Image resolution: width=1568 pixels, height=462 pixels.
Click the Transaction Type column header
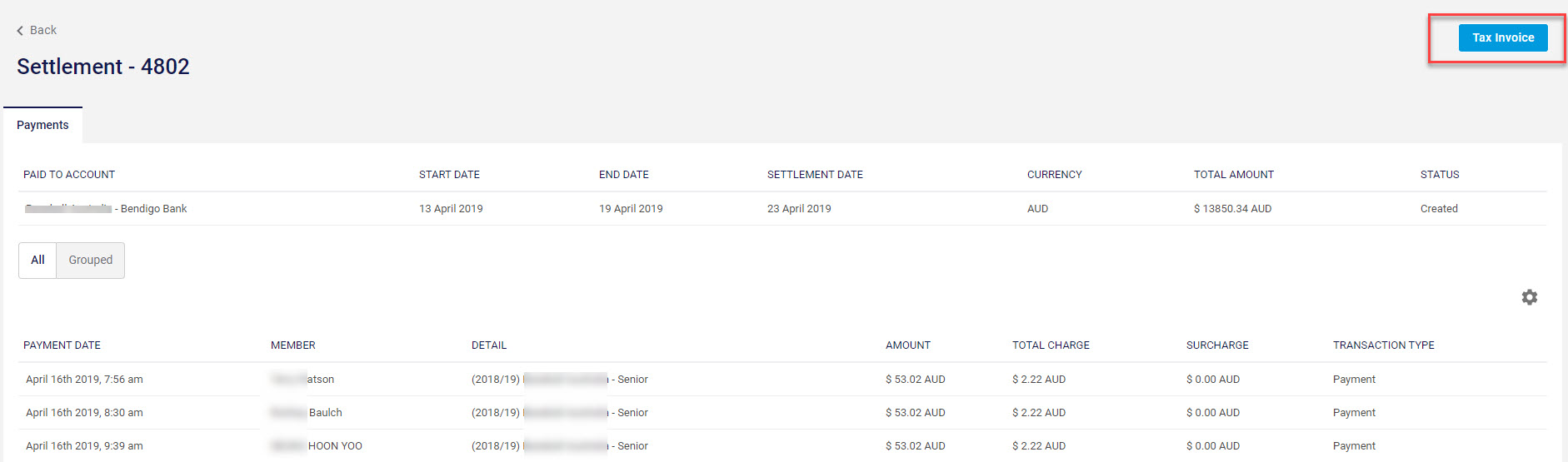pyautogui.click(x=1383, y=345)
